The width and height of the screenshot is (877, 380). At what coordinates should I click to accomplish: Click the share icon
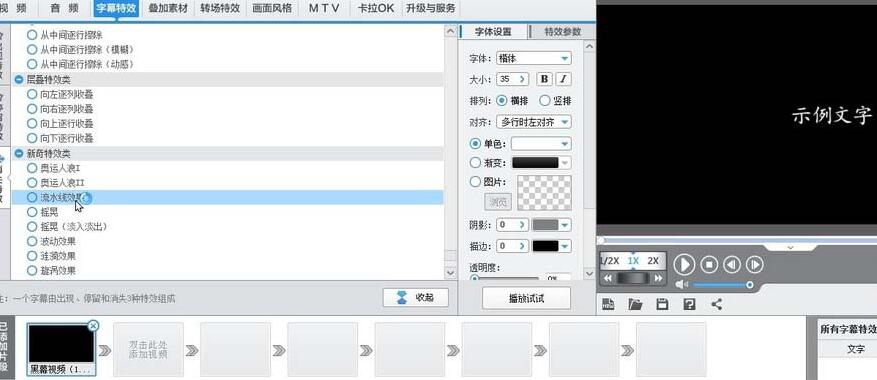pos(716,304)
